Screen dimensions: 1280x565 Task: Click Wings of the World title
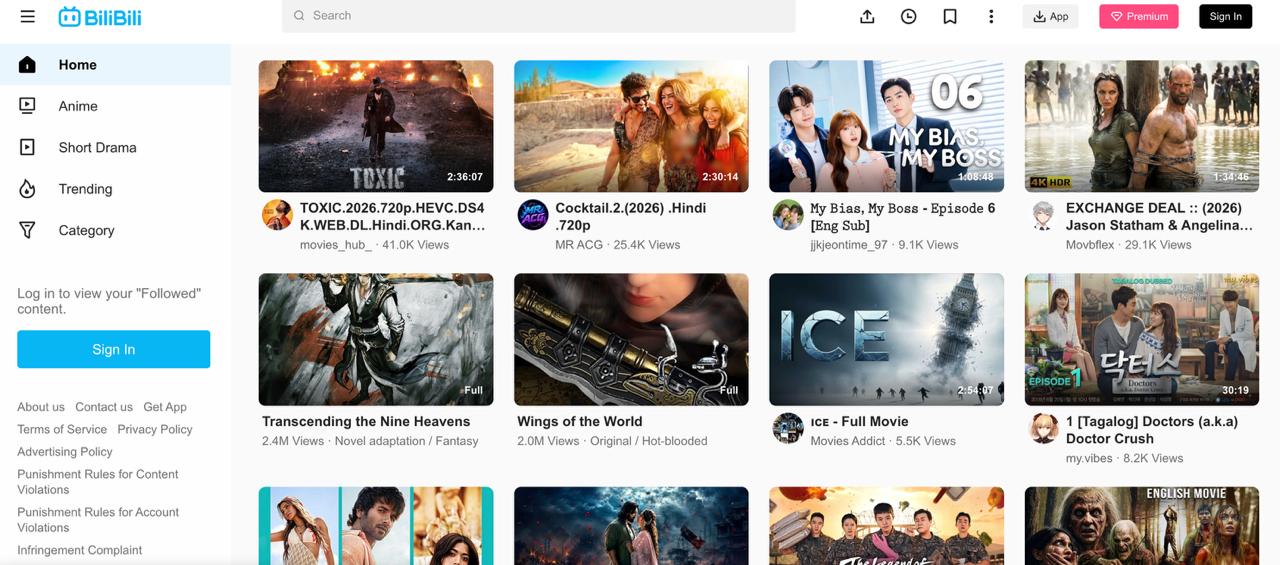click(x=580, y=422)
